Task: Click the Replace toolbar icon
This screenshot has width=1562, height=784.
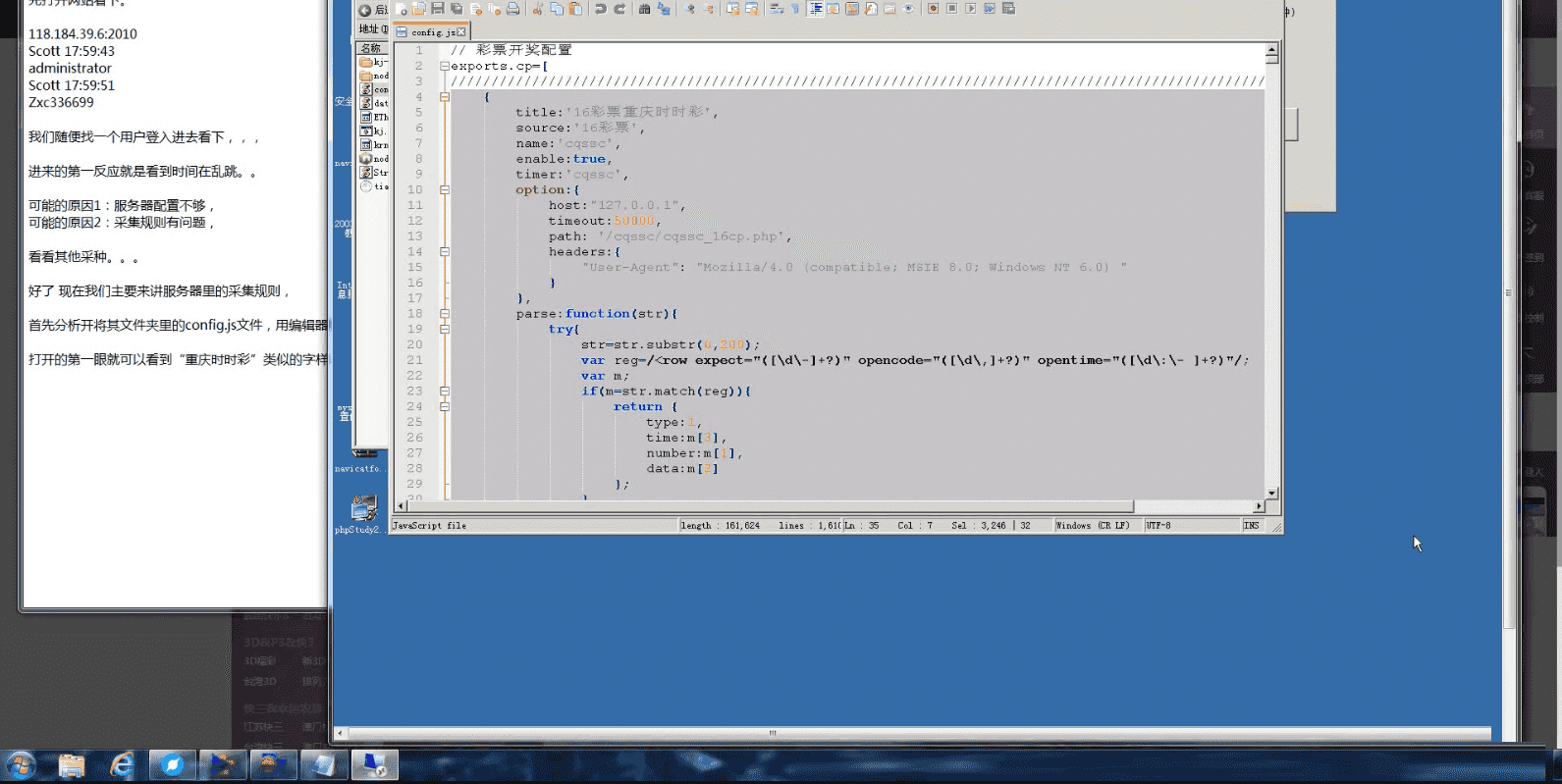Action: click(664, 9)
